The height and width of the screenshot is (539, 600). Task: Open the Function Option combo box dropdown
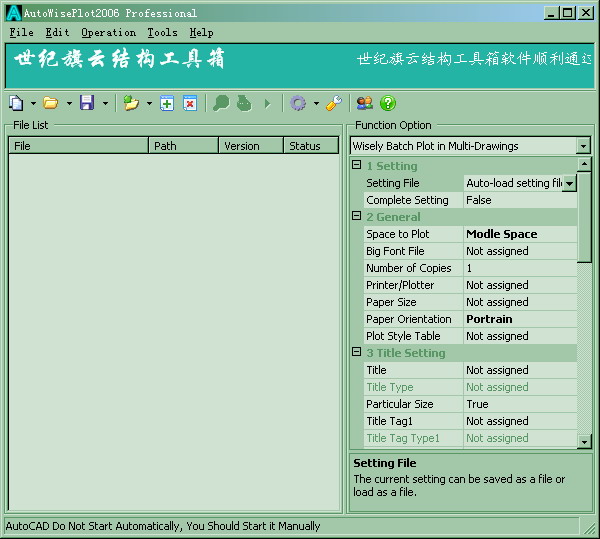[x=583, y=146]
